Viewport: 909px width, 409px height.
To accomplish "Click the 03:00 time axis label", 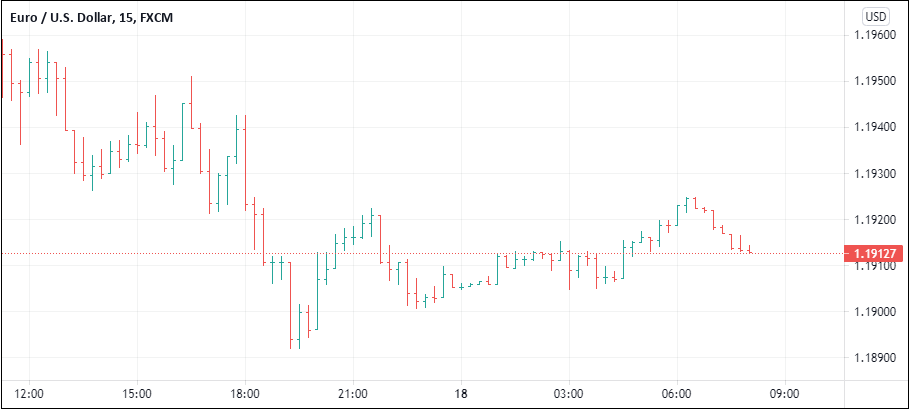I will (569, 394).
